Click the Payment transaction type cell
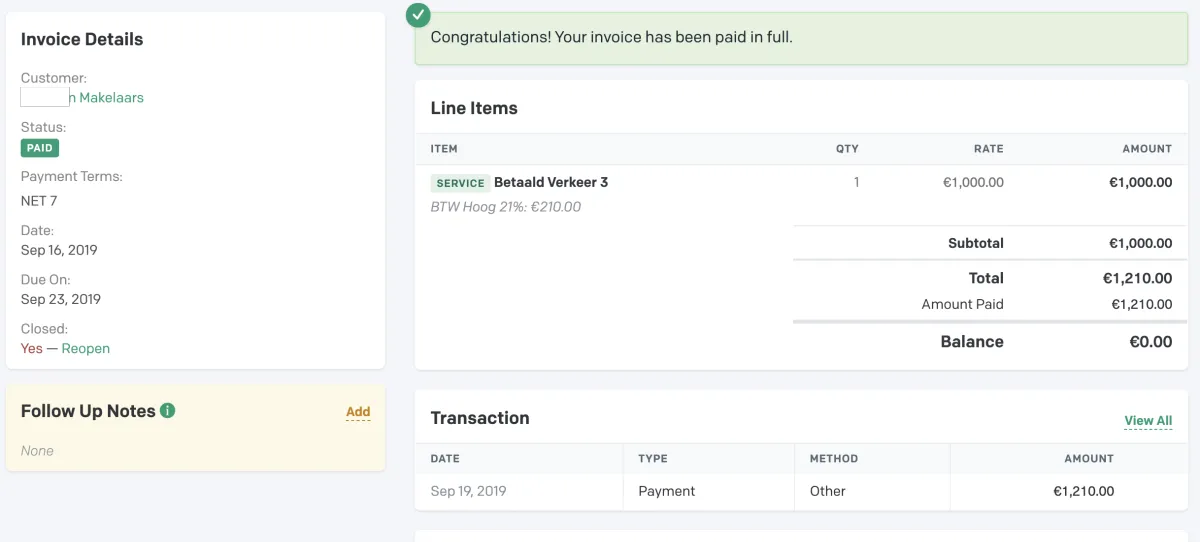Image resolution: width=1200 pixels, height=542 pixels. [667, 491]
